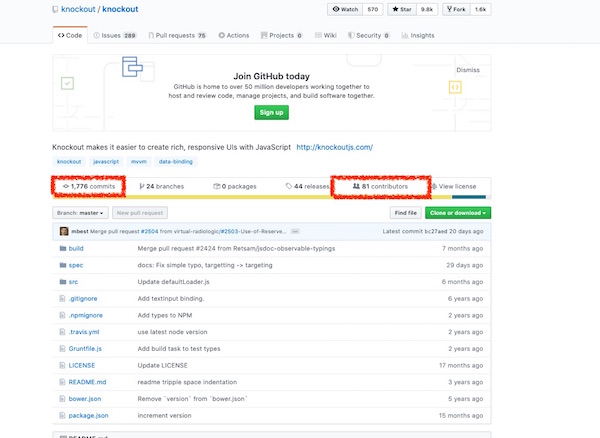
Task: Open the Pull requests tab
Action: [180, 35]
